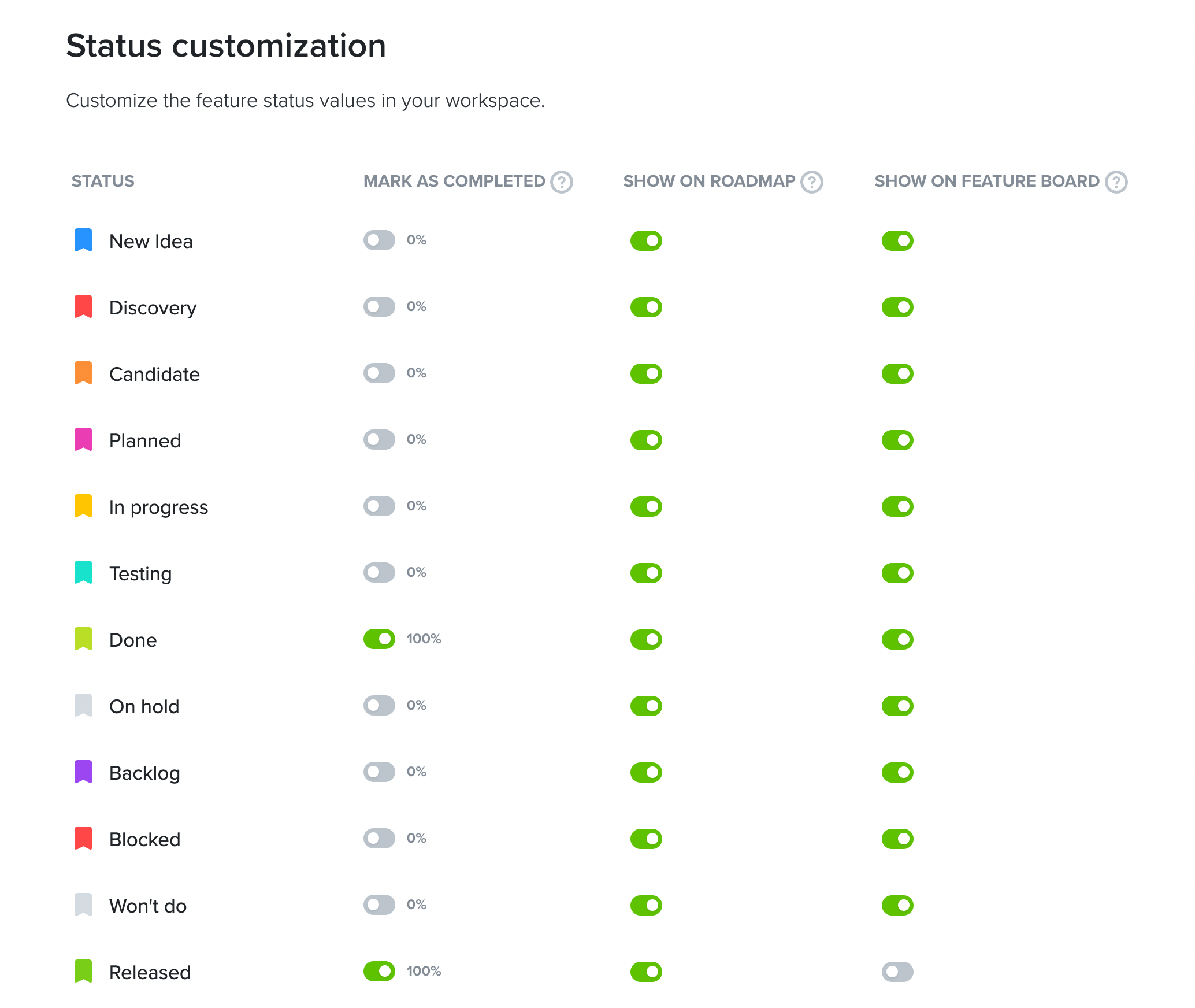
Task: Enable Mark as Completed for Discovery
Action: [x=379, y=307]
